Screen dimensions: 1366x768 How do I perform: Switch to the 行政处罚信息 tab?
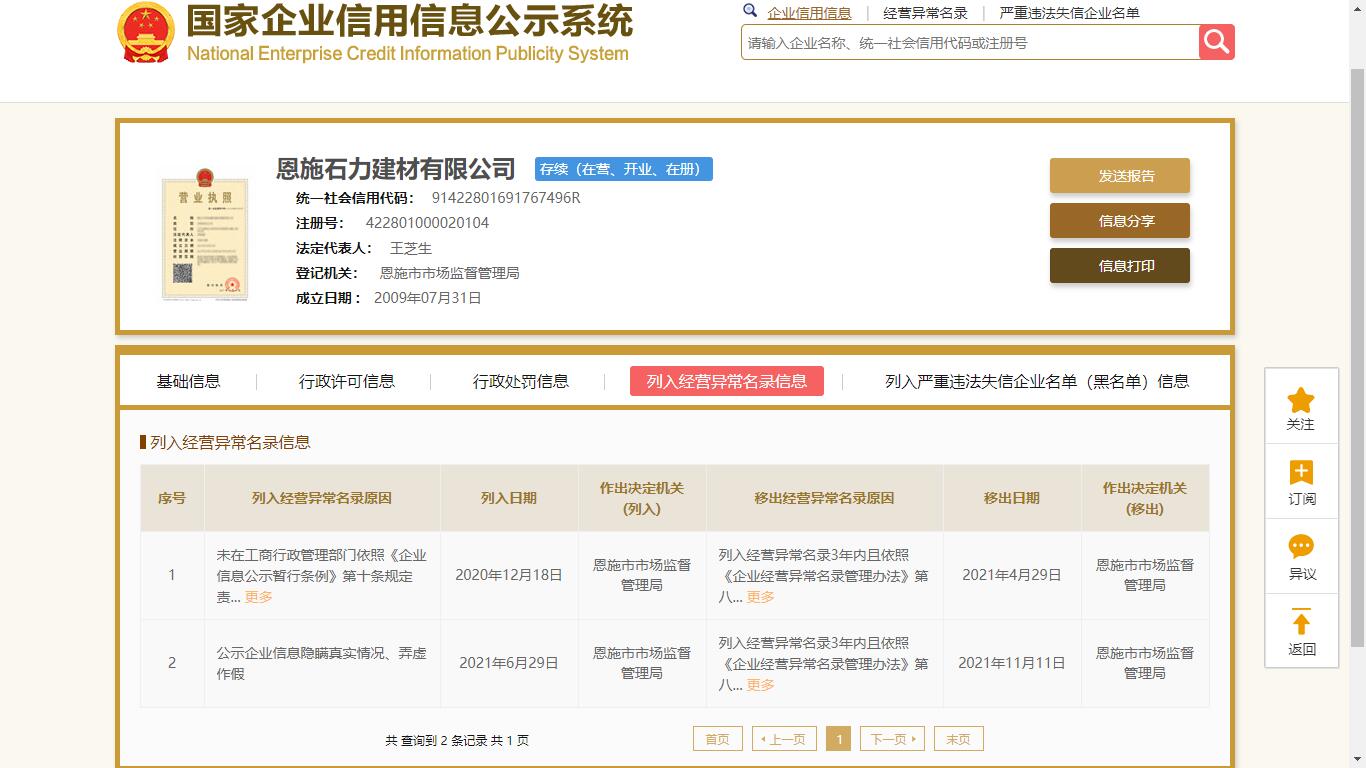[x=520, y=381]
